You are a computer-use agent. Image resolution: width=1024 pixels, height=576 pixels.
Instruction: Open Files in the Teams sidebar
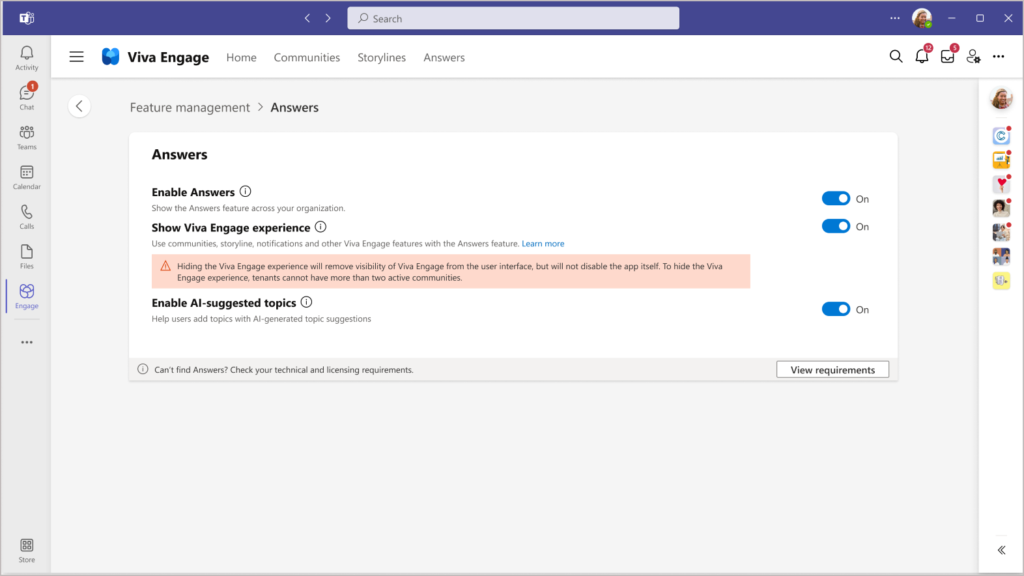point(27,257)
